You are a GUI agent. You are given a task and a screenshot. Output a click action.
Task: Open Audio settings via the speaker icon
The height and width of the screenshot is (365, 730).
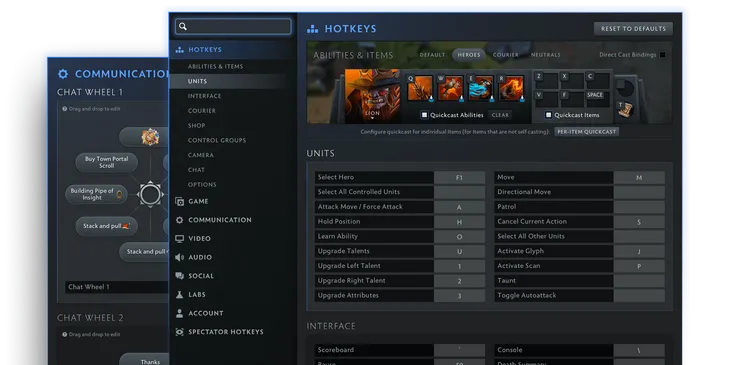(x=180, y=257)
